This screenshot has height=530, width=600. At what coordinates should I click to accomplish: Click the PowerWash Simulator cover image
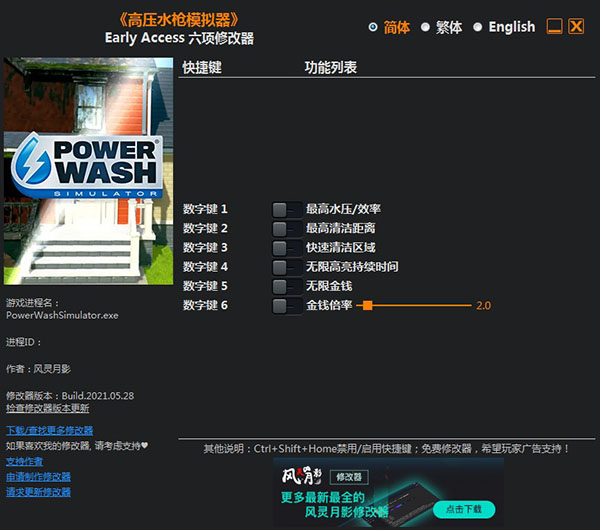(84, 172)
